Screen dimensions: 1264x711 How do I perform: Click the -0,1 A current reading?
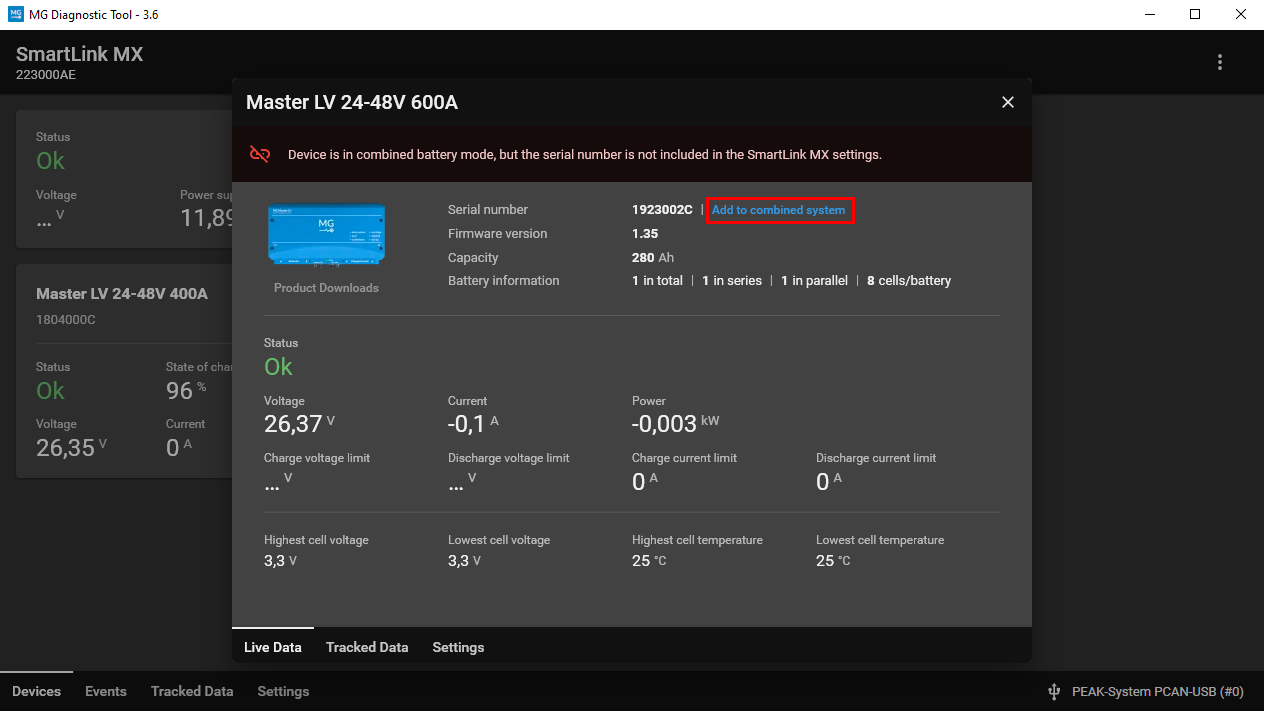[x=473, y=424]
